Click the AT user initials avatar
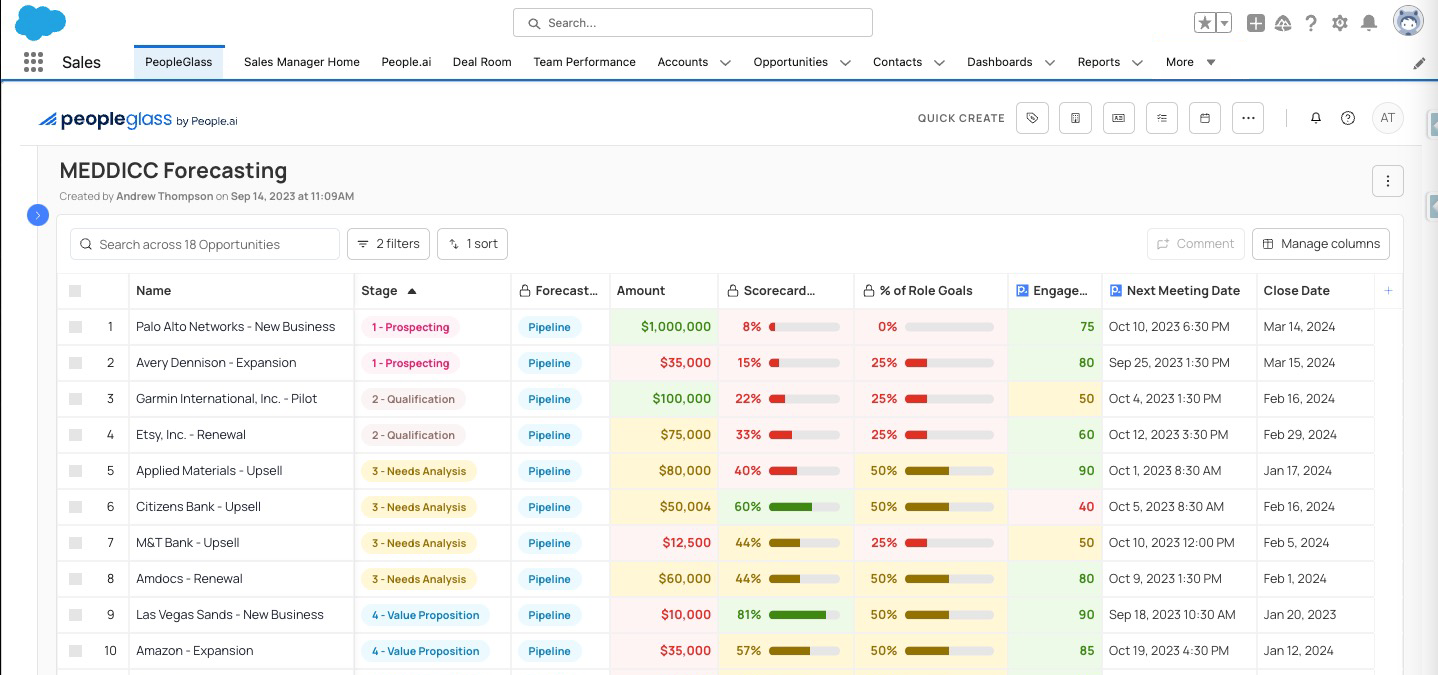Viewport: 1438px width, 675px height. 1388,118
